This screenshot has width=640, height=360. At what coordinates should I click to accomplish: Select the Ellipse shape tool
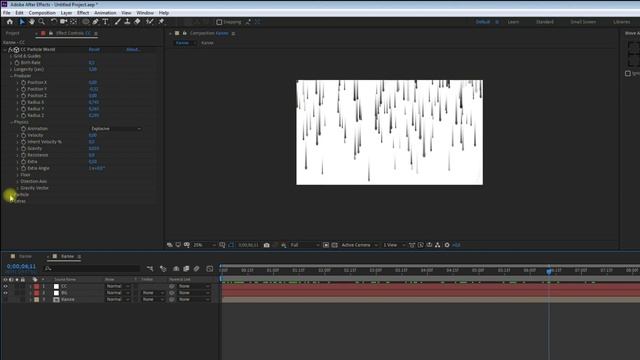click(x=85, y=22)
